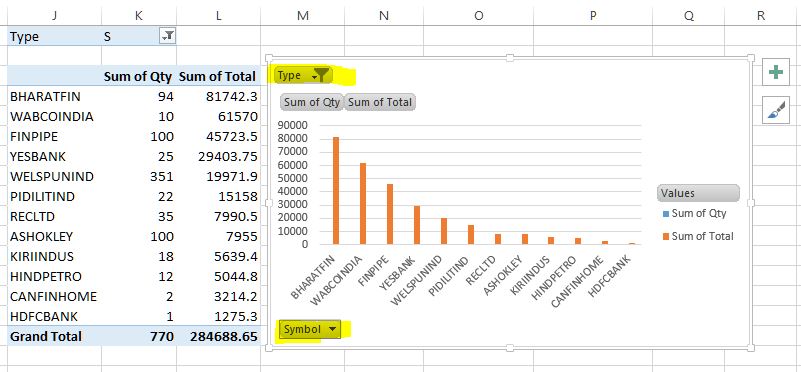Image resolution: width=801 pixels, height=372 pixels.
Task: Click the Sum of Total field button in chart
Action: pos(380,102)
